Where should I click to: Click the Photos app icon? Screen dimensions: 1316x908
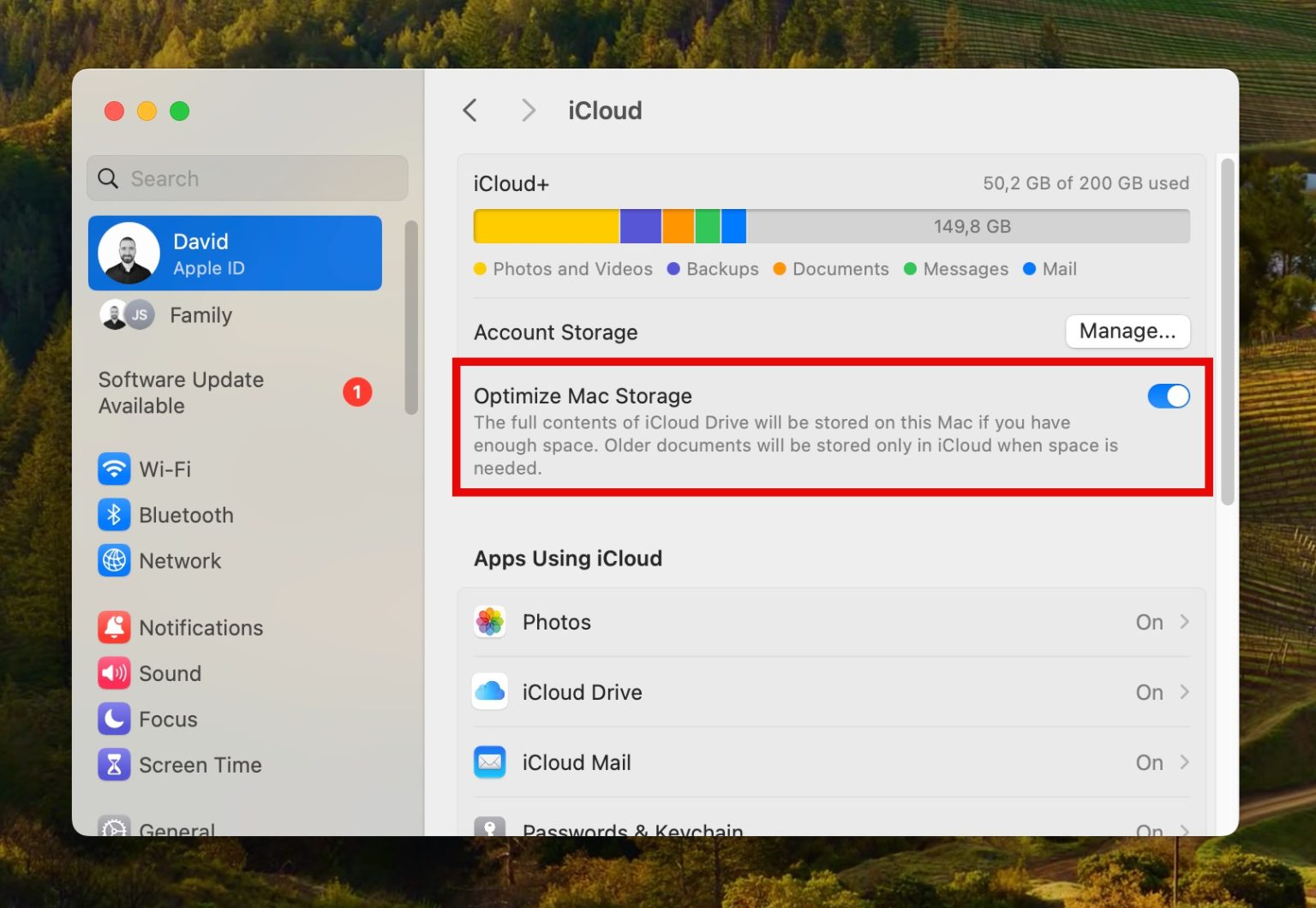tap(489, 622)
